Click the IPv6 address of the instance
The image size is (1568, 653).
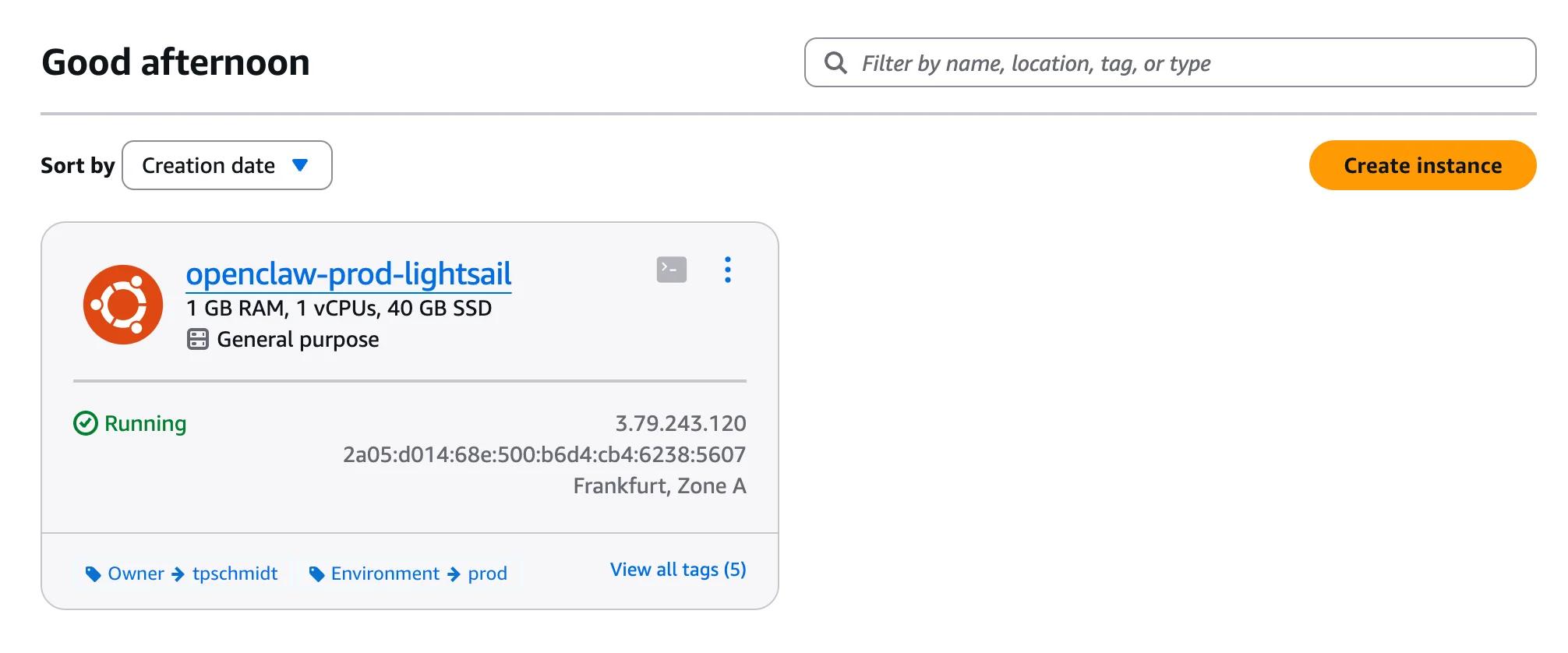pyautogui.click(x=544, y=454)
